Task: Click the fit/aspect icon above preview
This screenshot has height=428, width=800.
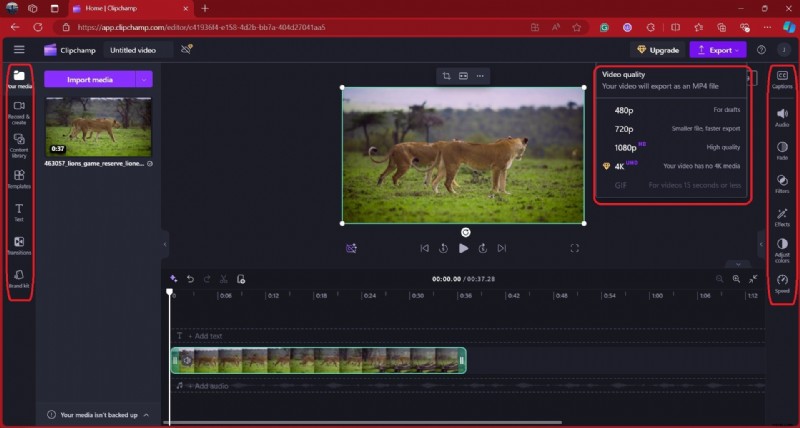Action: 463,76
